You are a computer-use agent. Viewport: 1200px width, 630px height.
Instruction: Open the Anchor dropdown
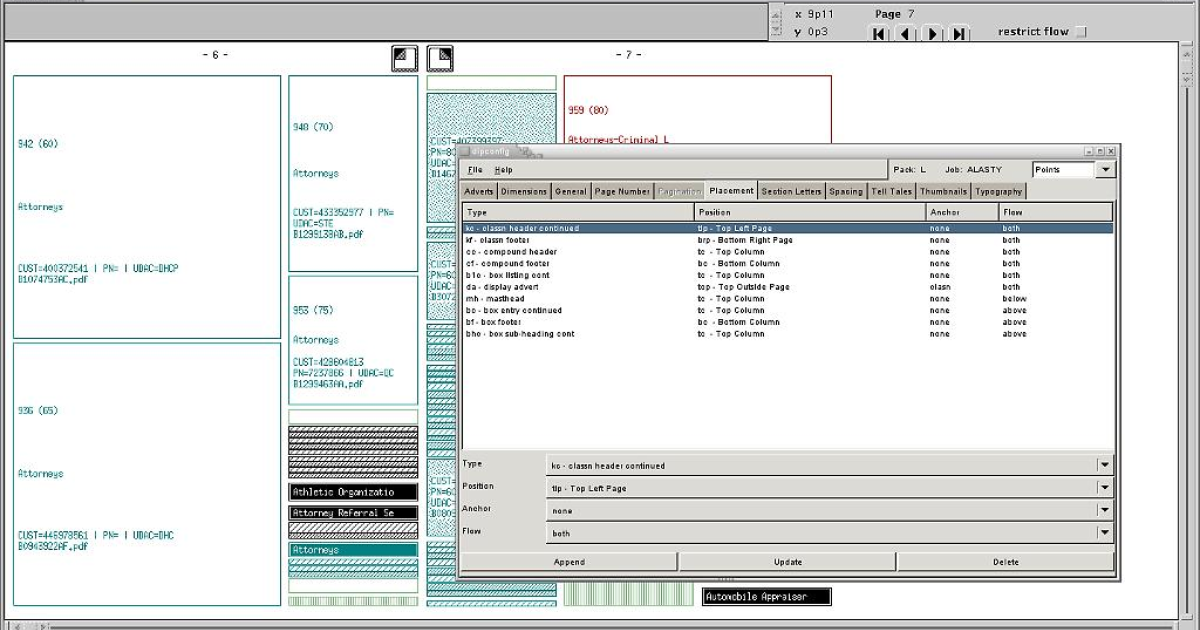tap(1104, 511)
